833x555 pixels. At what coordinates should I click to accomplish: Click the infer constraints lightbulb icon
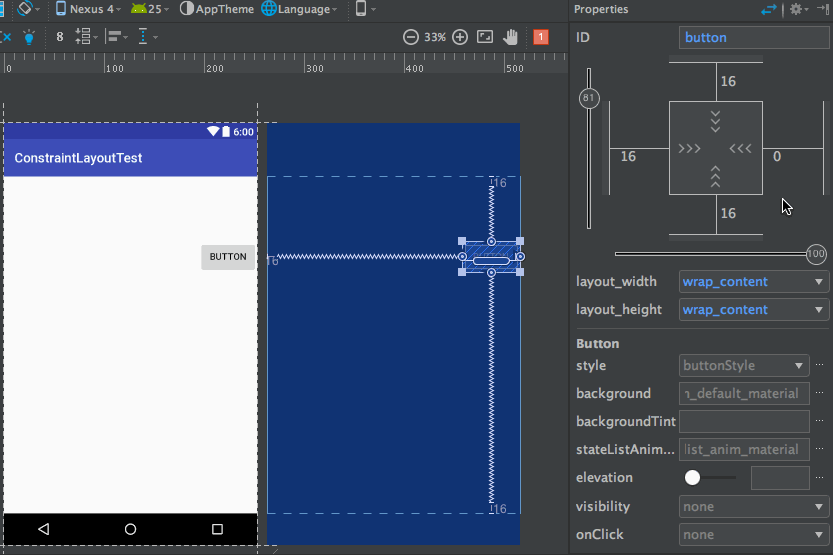point(29,37)
